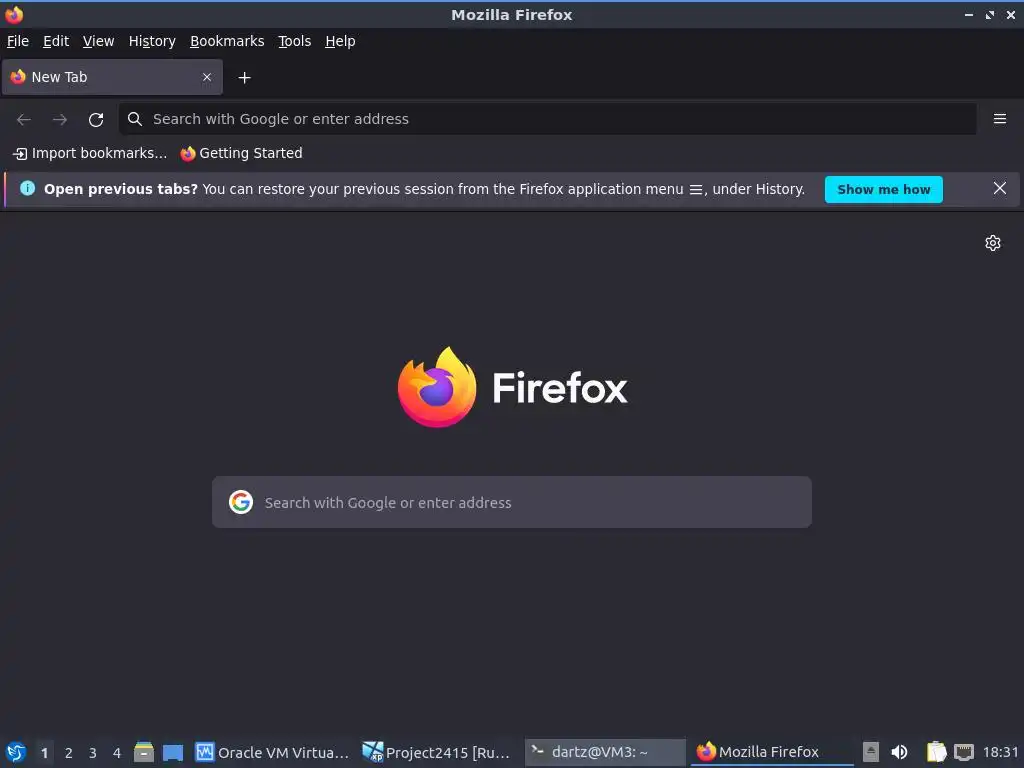Open the Firefox application hamburger menu
Image resolution: width=1024 pixels, height=768 pixels.
tap(999, 119)
